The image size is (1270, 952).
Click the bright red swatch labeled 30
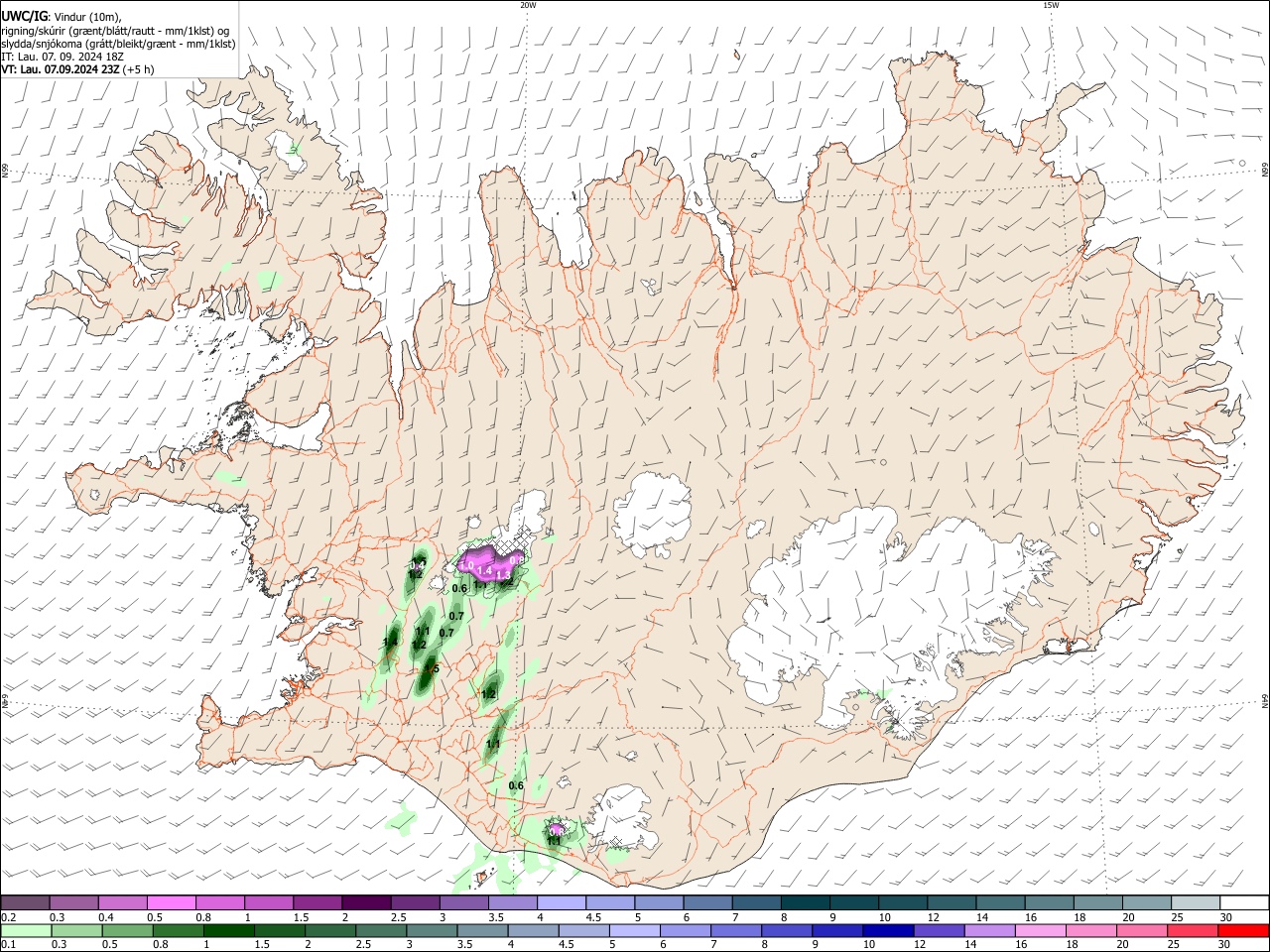1244,930
